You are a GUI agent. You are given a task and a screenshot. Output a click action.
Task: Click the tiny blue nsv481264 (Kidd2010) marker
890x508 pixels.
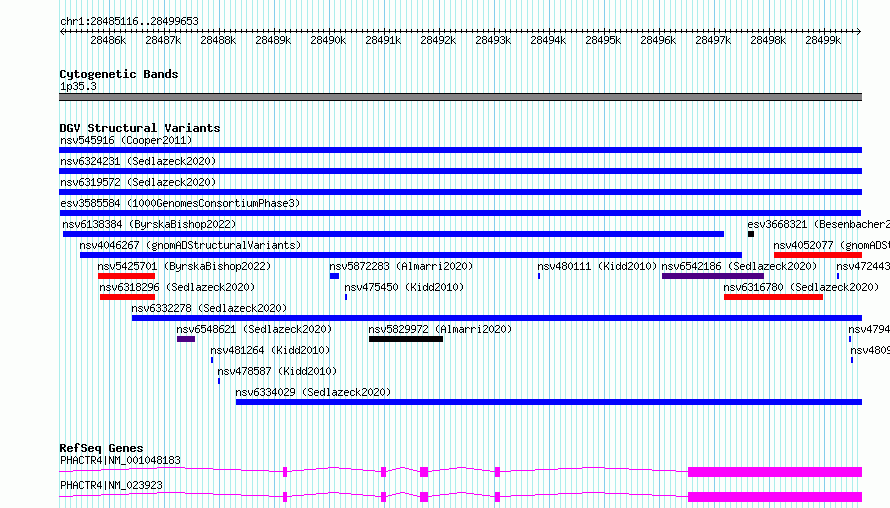tap(212, 360)
